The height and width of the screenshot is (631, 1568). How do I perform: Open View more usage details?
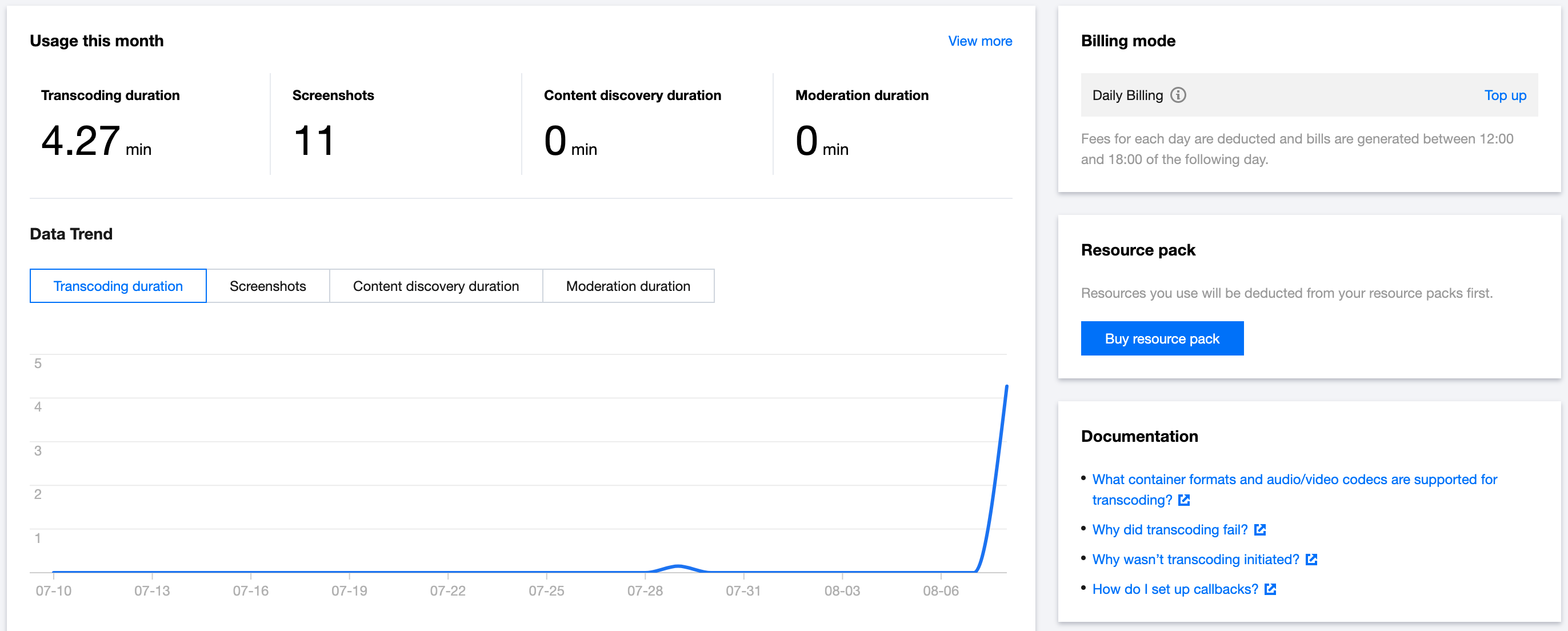point(979,41)
